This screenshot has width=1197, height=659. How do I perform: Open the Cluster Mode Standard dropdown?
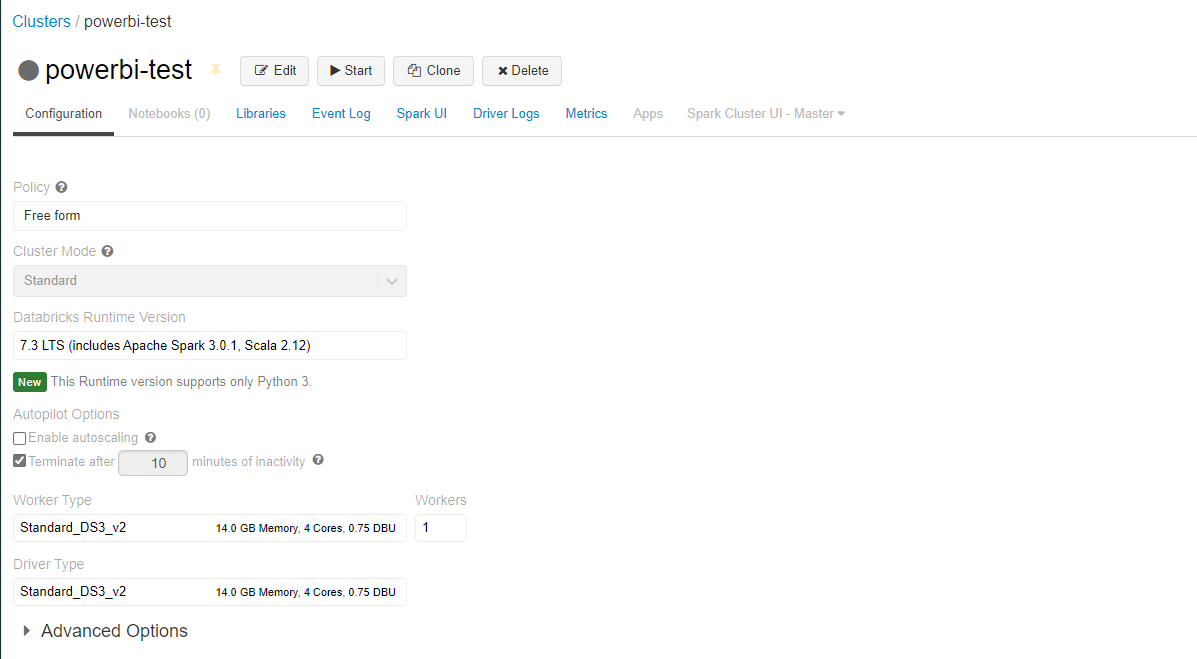210,281
